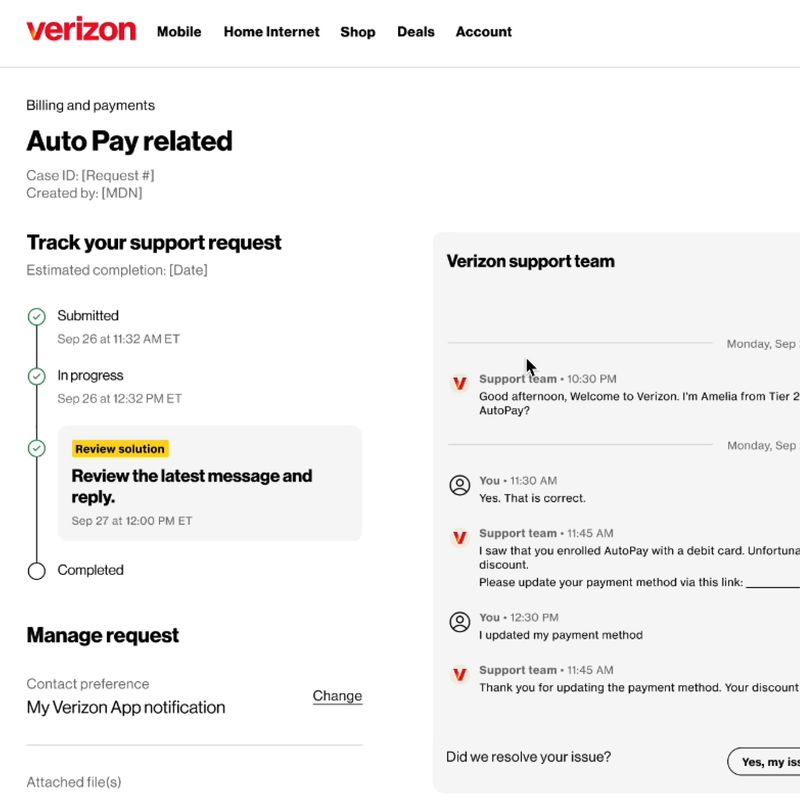Click Change for contact preference

click(337, 696)
